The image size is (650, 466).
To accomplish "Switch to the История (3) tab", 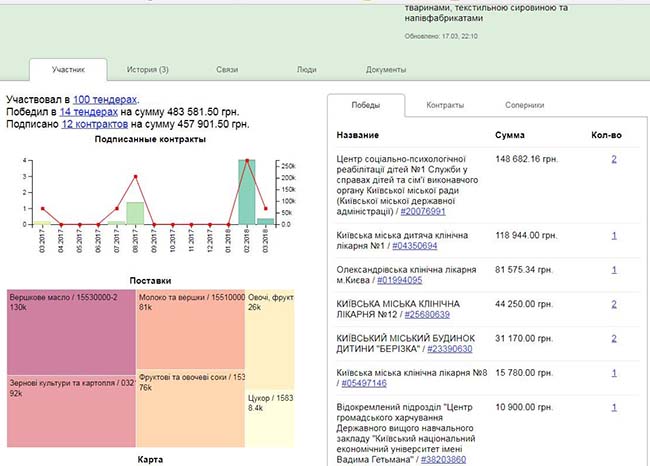I will tap(148, 70).
